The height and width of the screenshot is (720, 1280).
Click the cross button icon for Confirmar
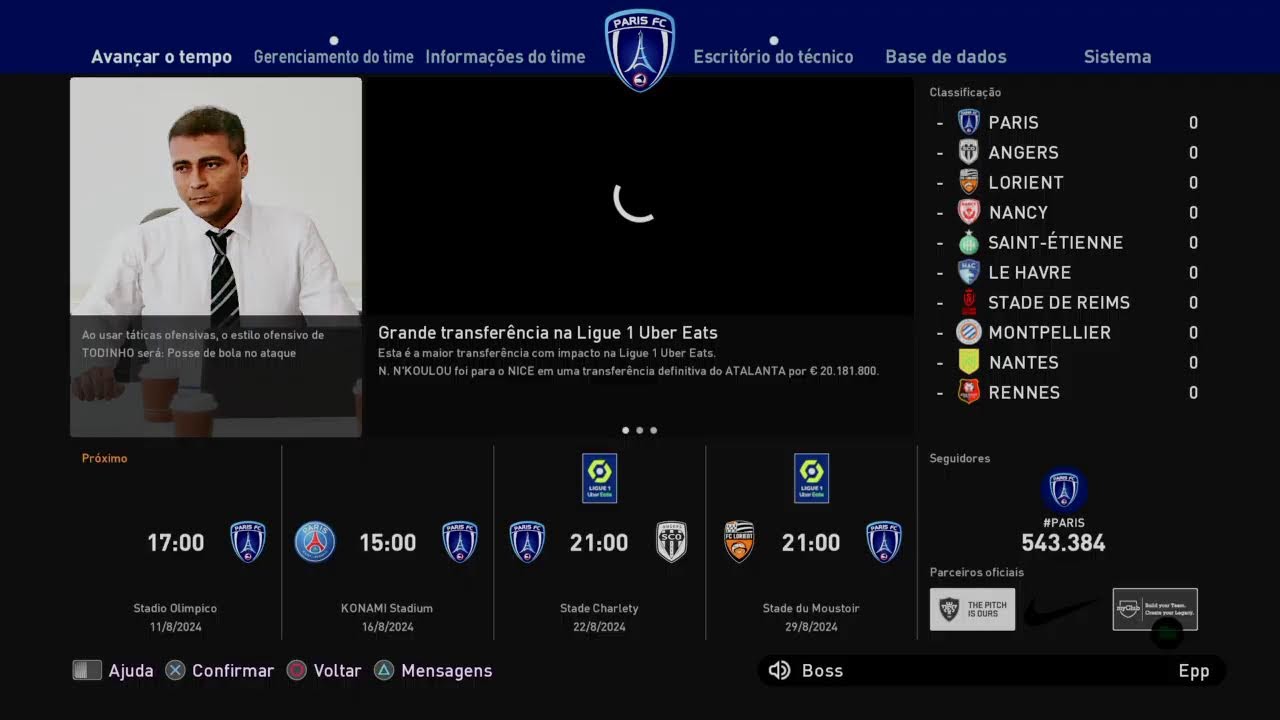175,670
